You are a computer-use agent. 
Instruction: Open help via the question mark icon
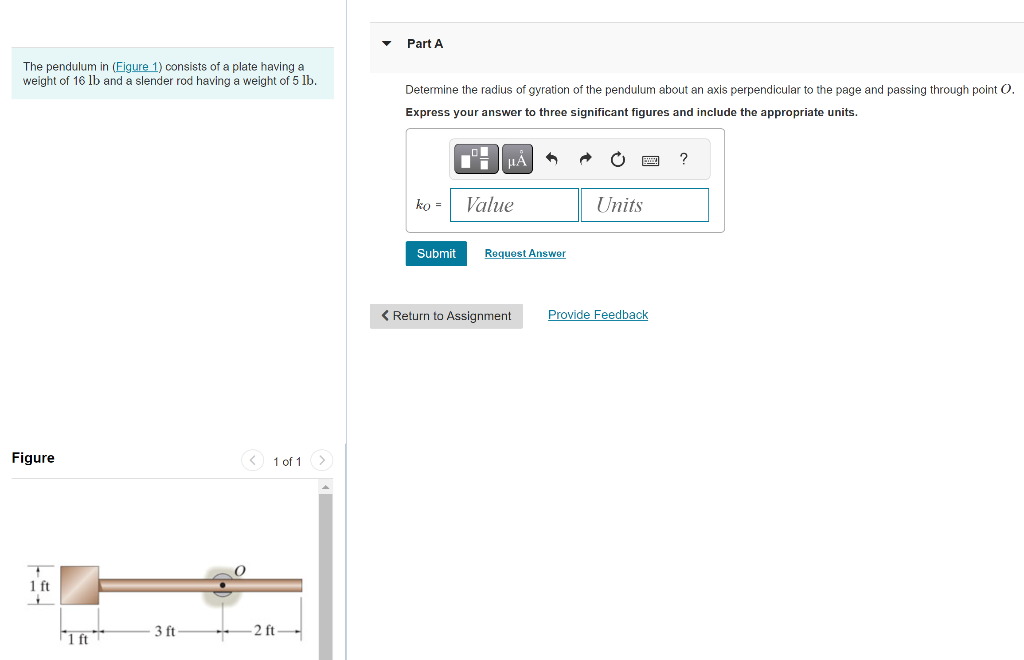(683, 158)
